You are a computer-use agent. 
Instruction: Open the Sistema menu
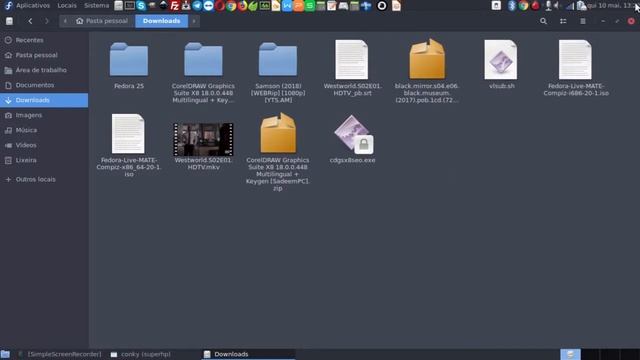click(x=97, y=6)
